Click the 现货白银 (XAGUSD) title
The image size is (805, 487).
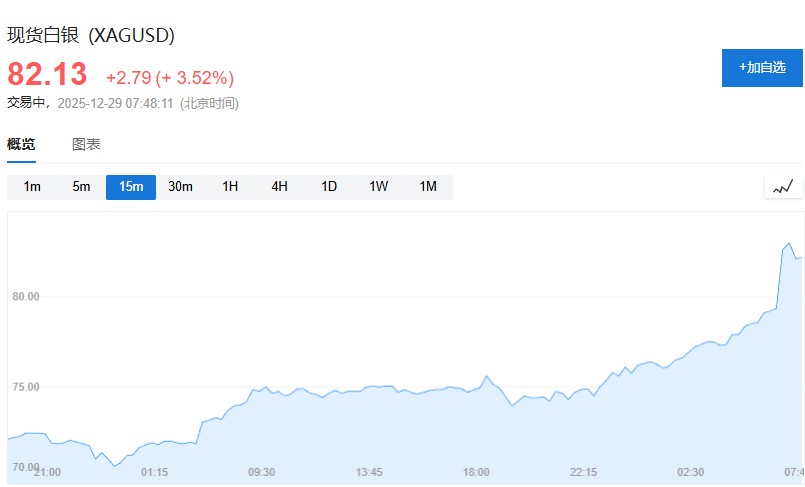[91, 36]
